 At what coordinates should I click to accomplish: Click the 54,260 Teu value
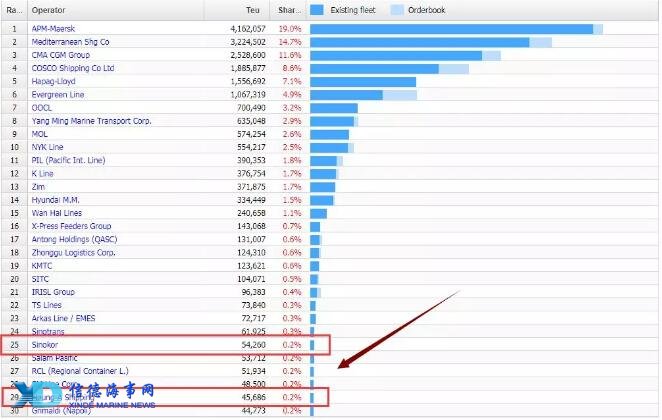pos(253,344)
